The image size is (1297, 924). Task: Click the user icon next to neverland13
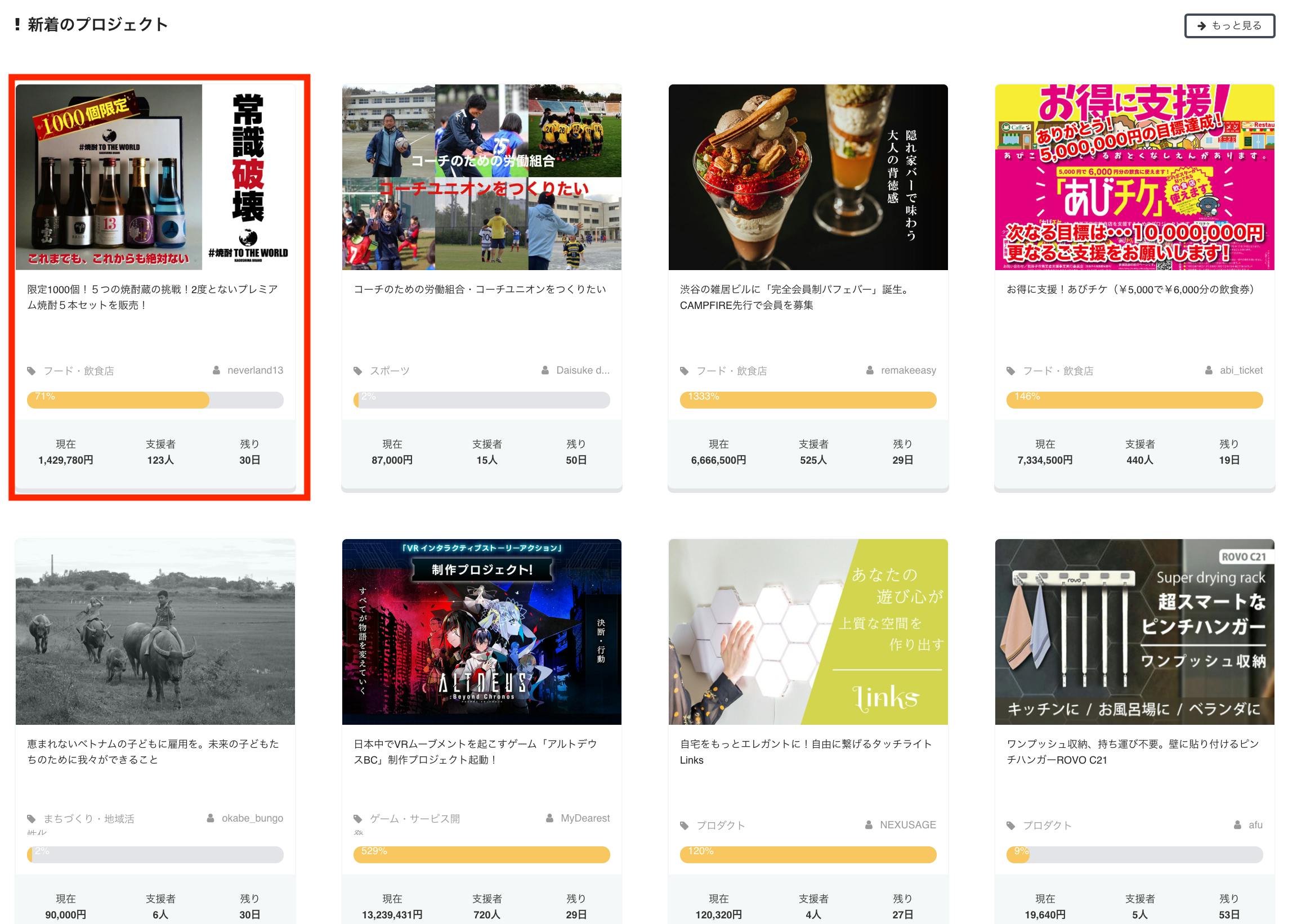point(216,370)
